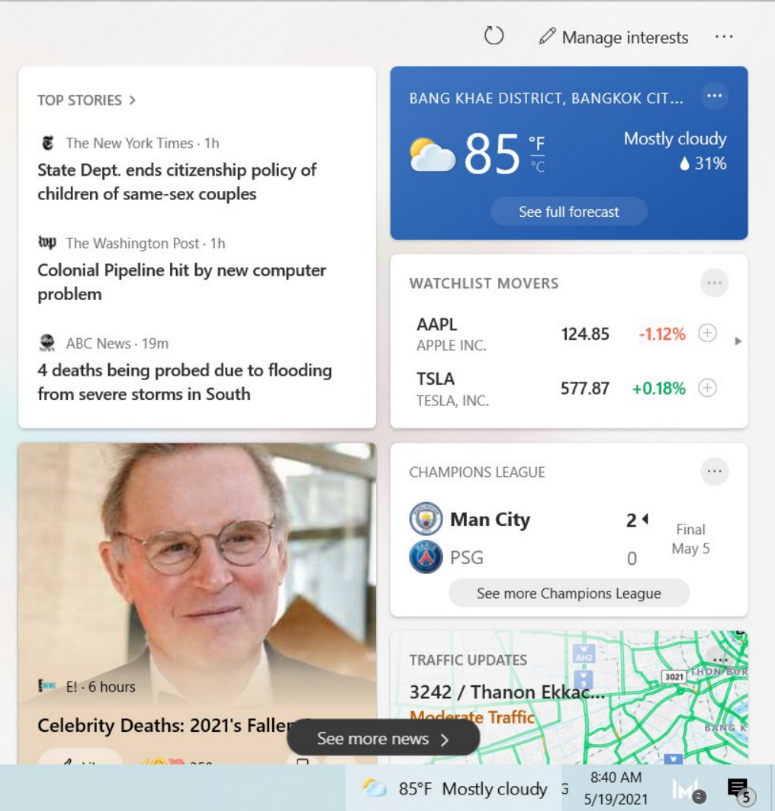Screen dimensions: 775x811
Task: Click taskbar weather widget 85°F
Action: (x=454, y=789)
